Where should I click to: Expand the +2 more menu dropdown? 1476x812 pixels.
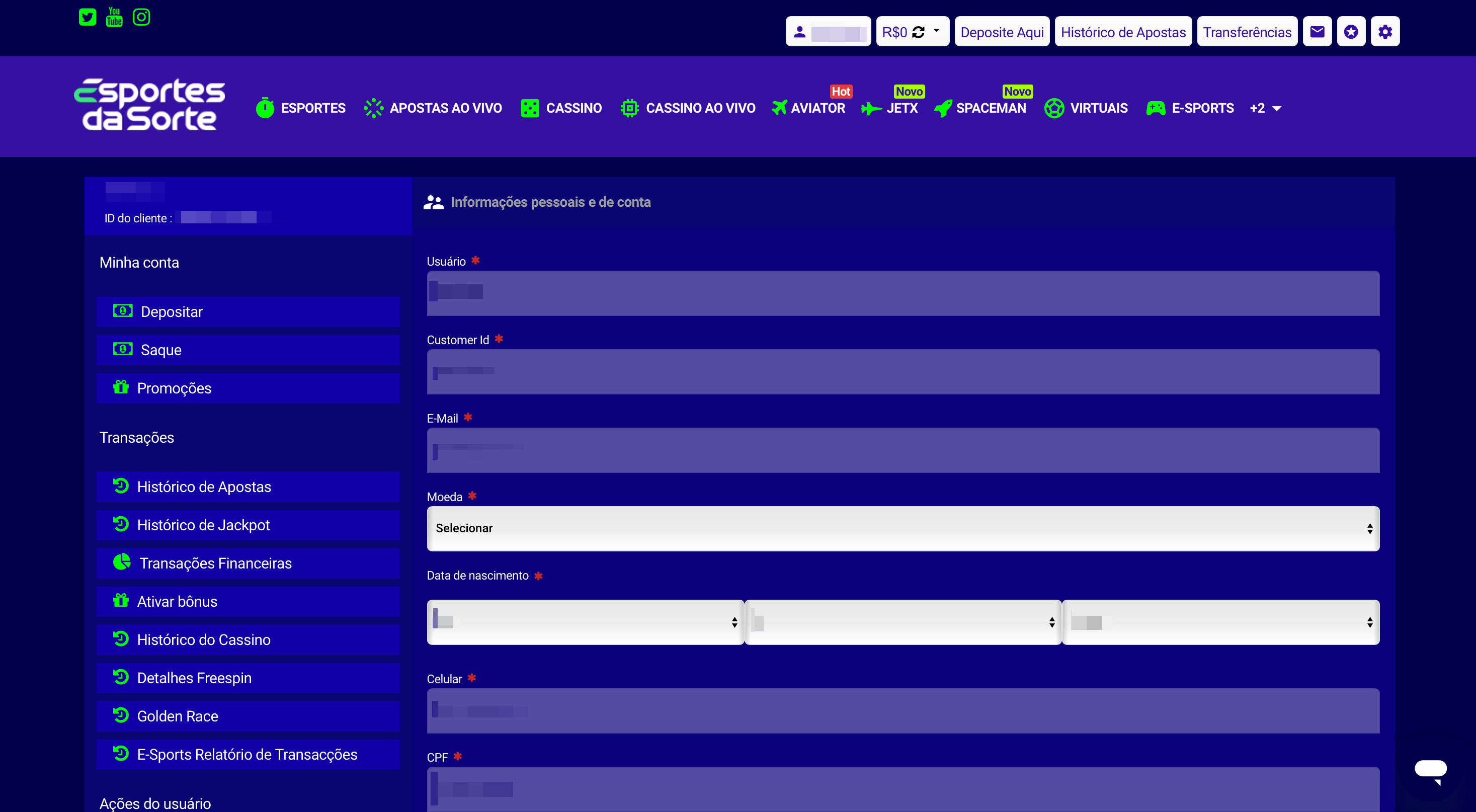[x=1265, y=108]
